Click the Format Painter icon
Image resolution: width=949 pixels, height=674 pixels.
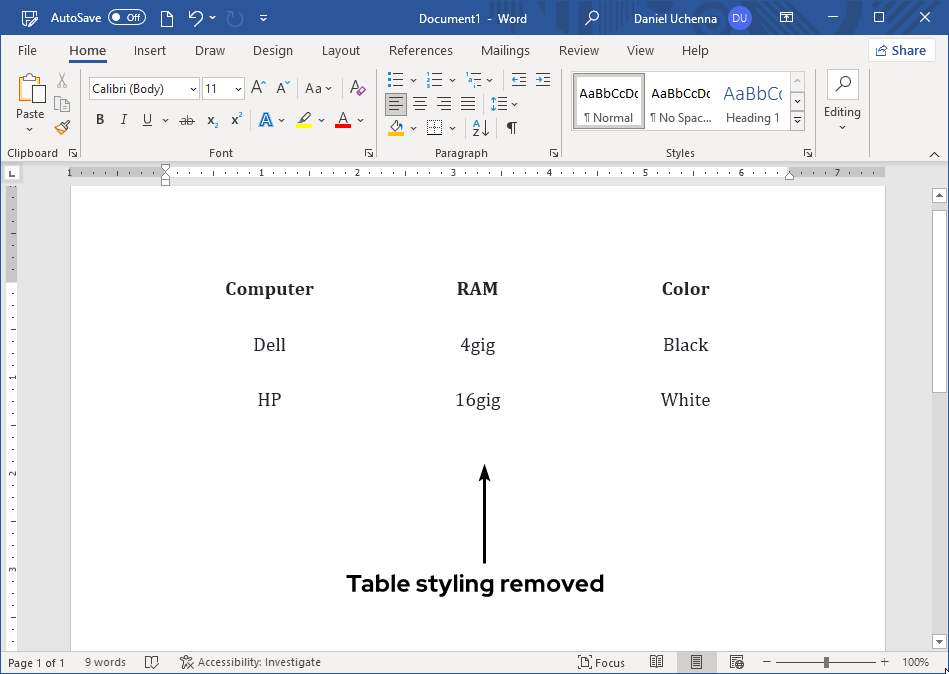point(61,127)
